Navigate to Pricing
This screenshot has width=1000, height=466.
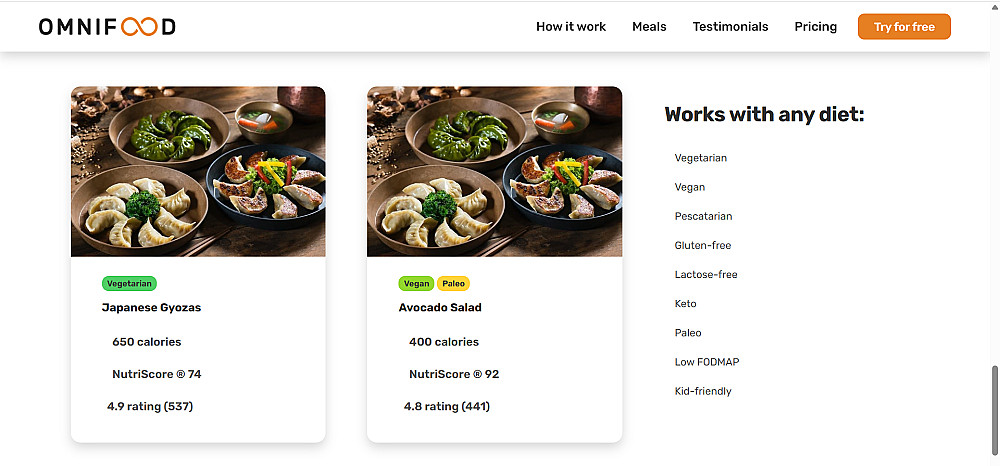pos(816,27)
